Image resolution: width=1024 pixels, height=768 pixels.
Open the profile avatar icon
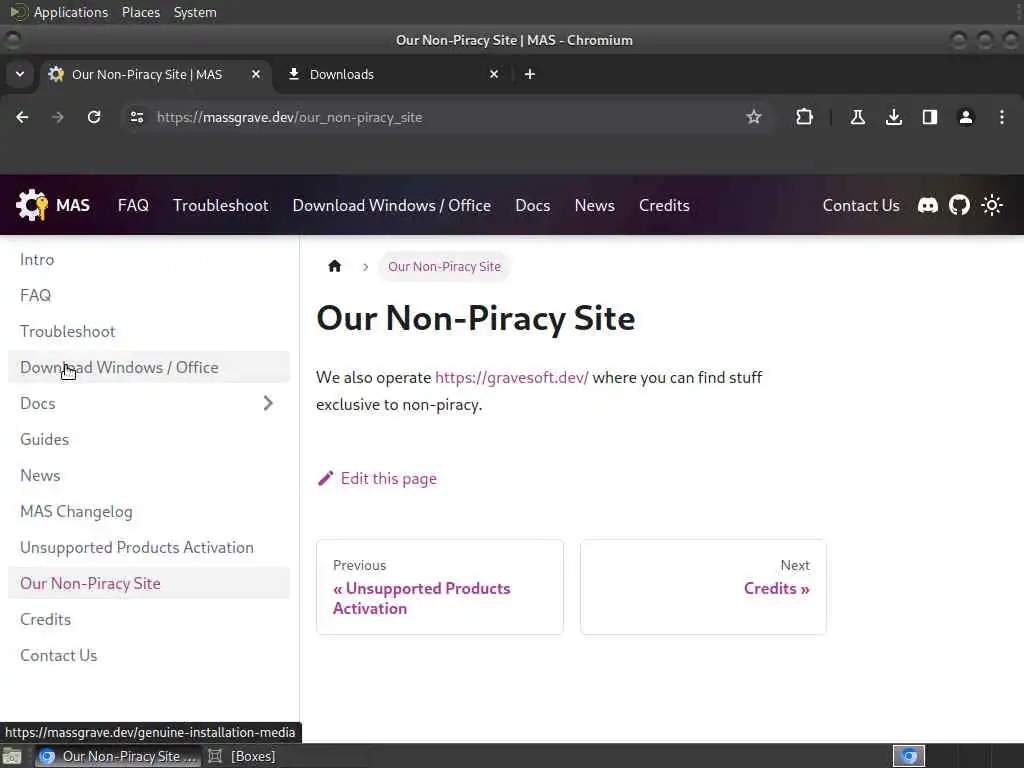pos(966,118)
